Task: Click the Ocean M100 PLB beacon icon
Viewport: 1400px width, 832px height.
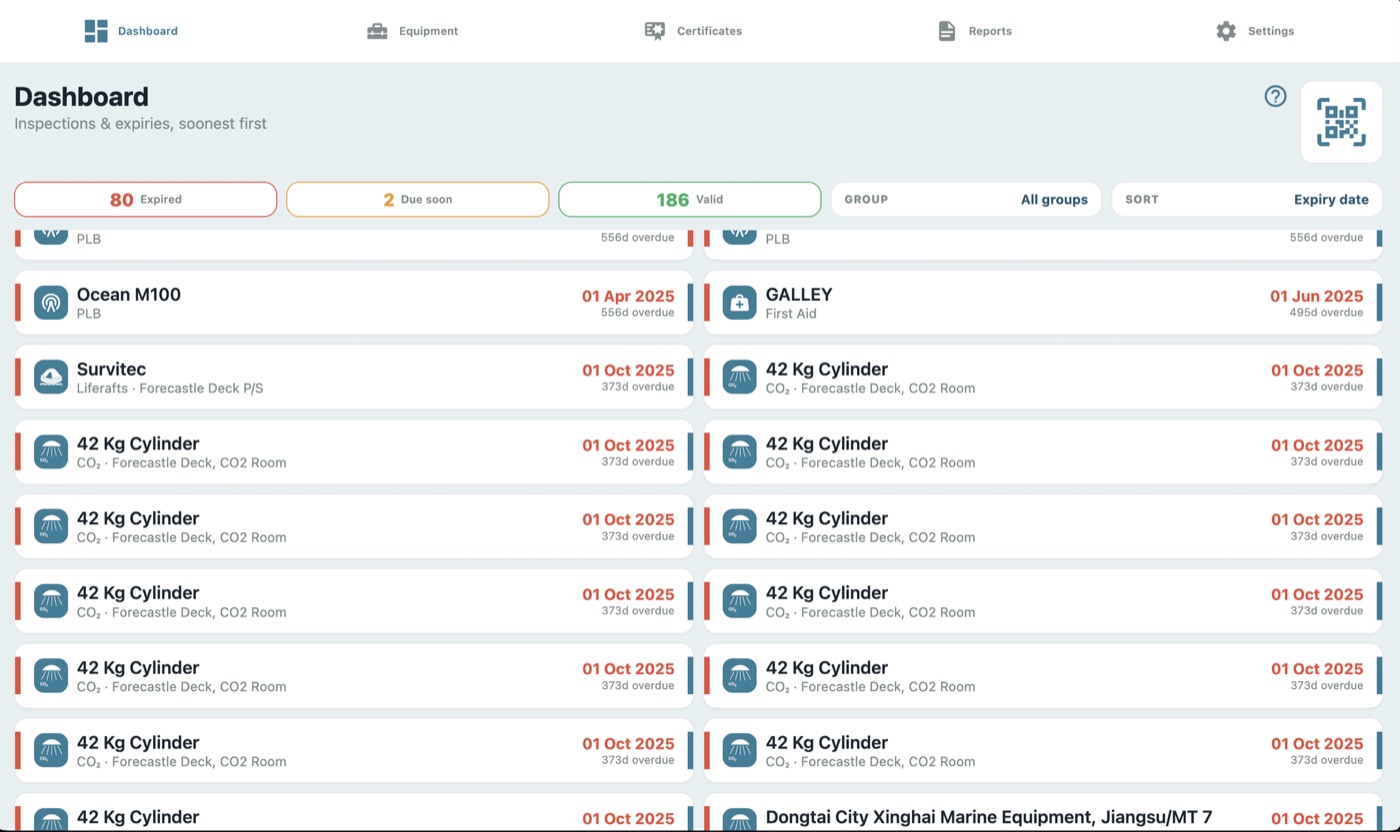Action: 51,303
